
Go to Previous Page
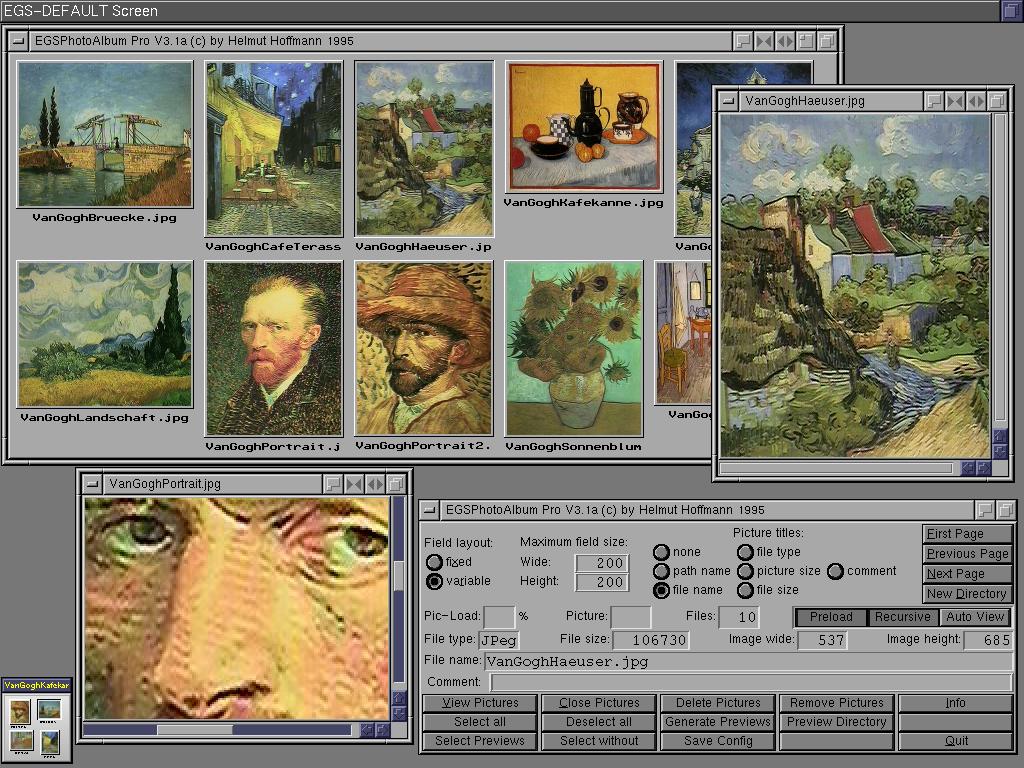(x=967, y=554)
